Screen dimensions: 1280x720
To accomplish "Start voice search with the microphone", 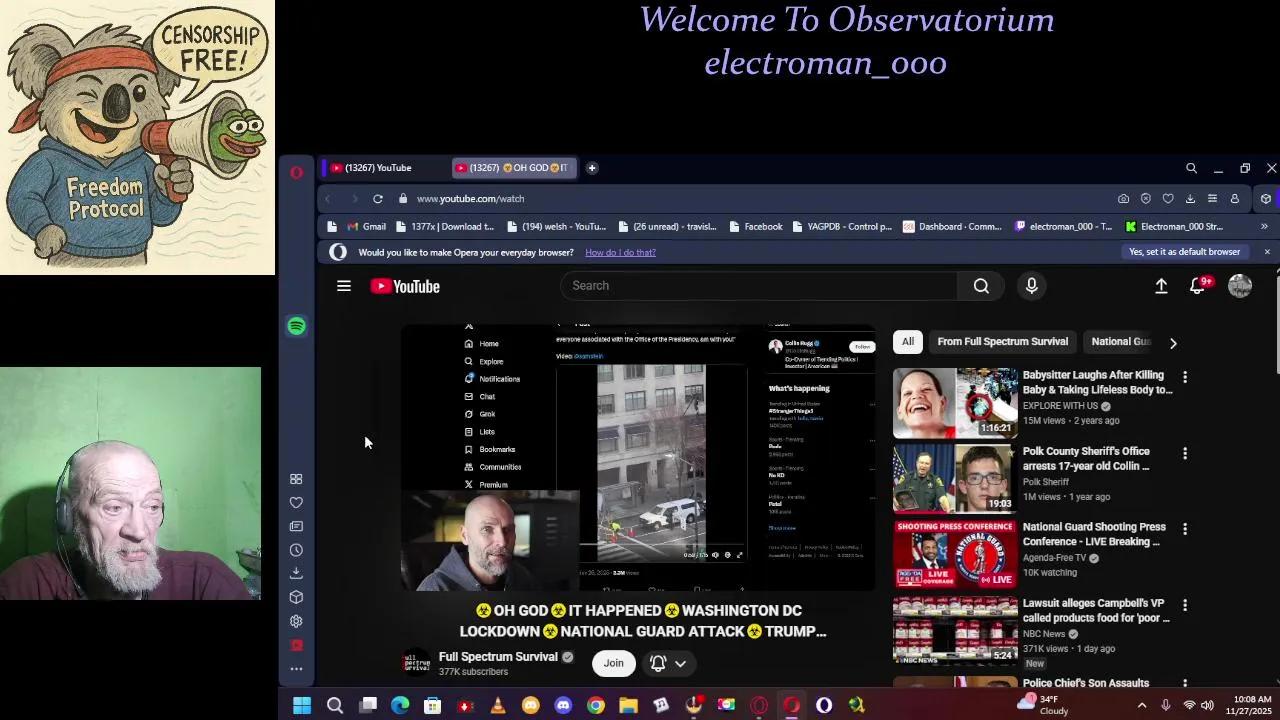I will (x=1032, y=286).
